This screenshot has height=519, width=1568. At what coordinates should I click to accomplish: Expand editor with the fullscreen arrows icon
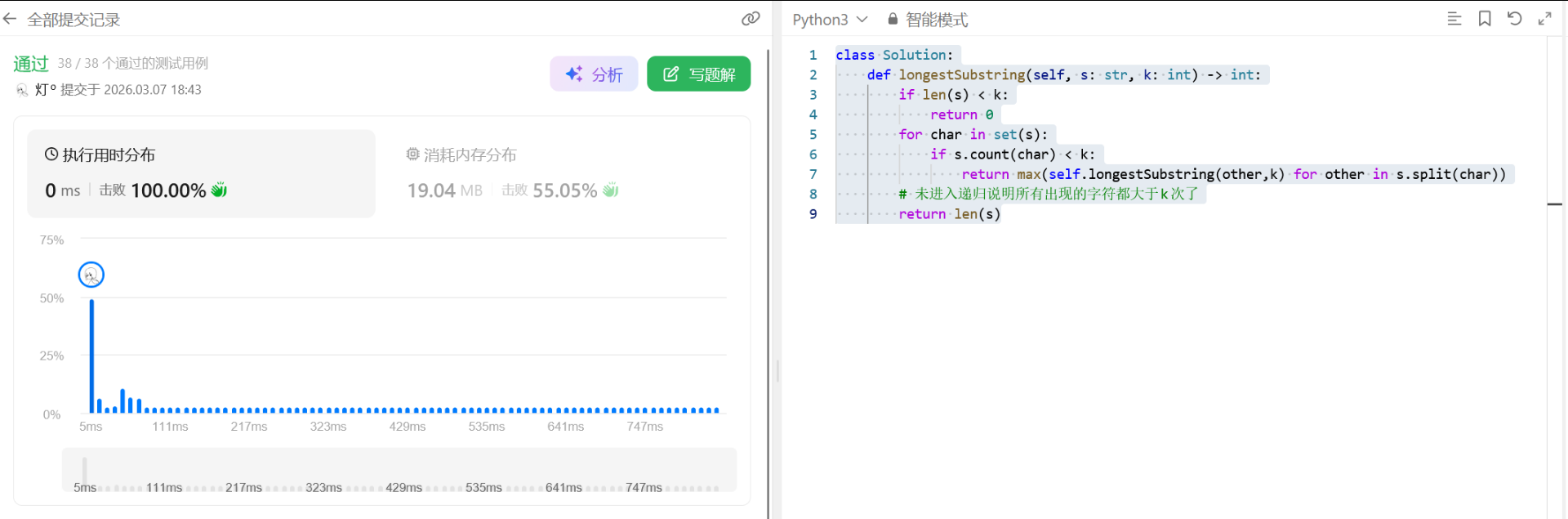[1544, 19]
